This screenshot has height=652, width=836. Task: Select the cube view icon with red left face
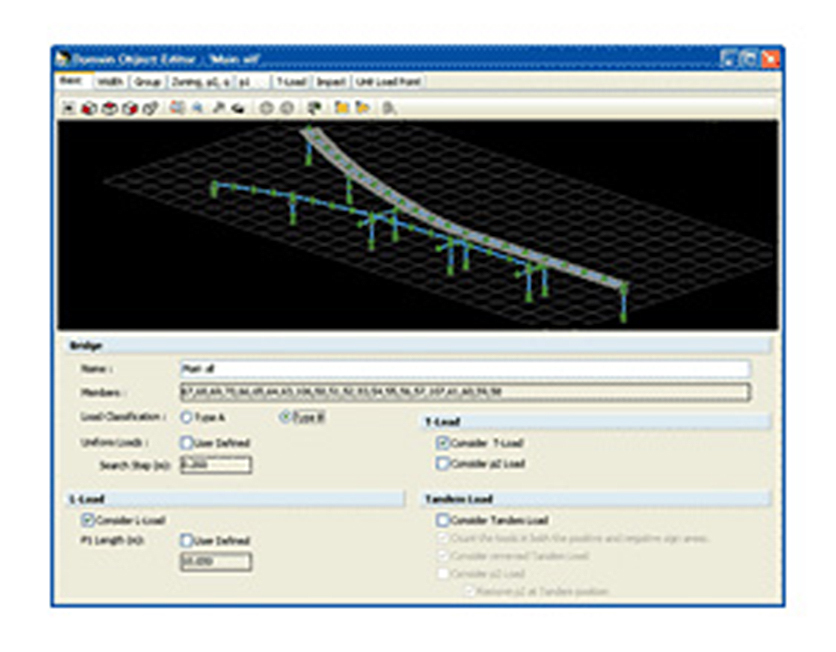[x=89, y=108]
